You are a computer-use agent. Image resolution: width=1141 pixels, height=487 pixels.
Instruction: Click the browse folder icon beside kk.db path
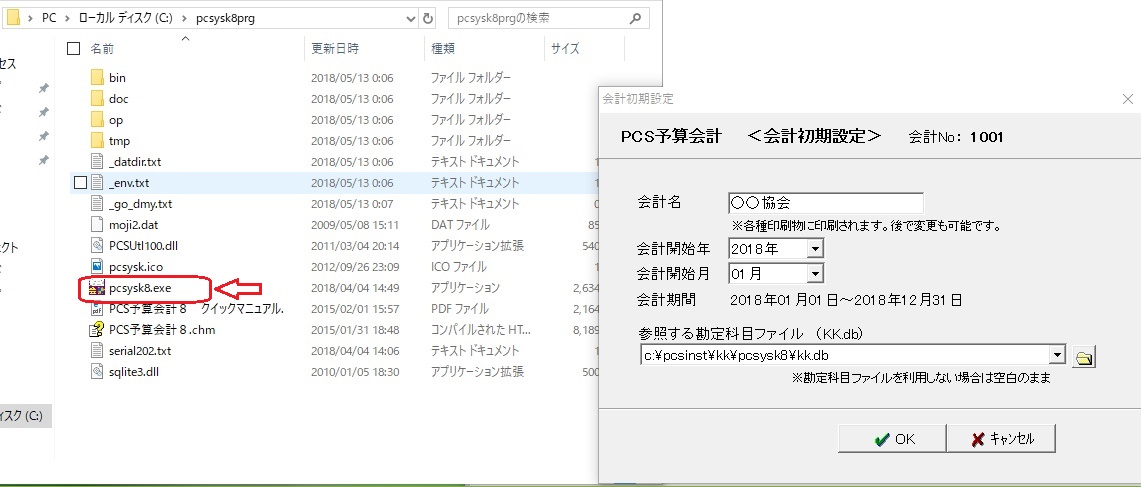point(1084,357)
